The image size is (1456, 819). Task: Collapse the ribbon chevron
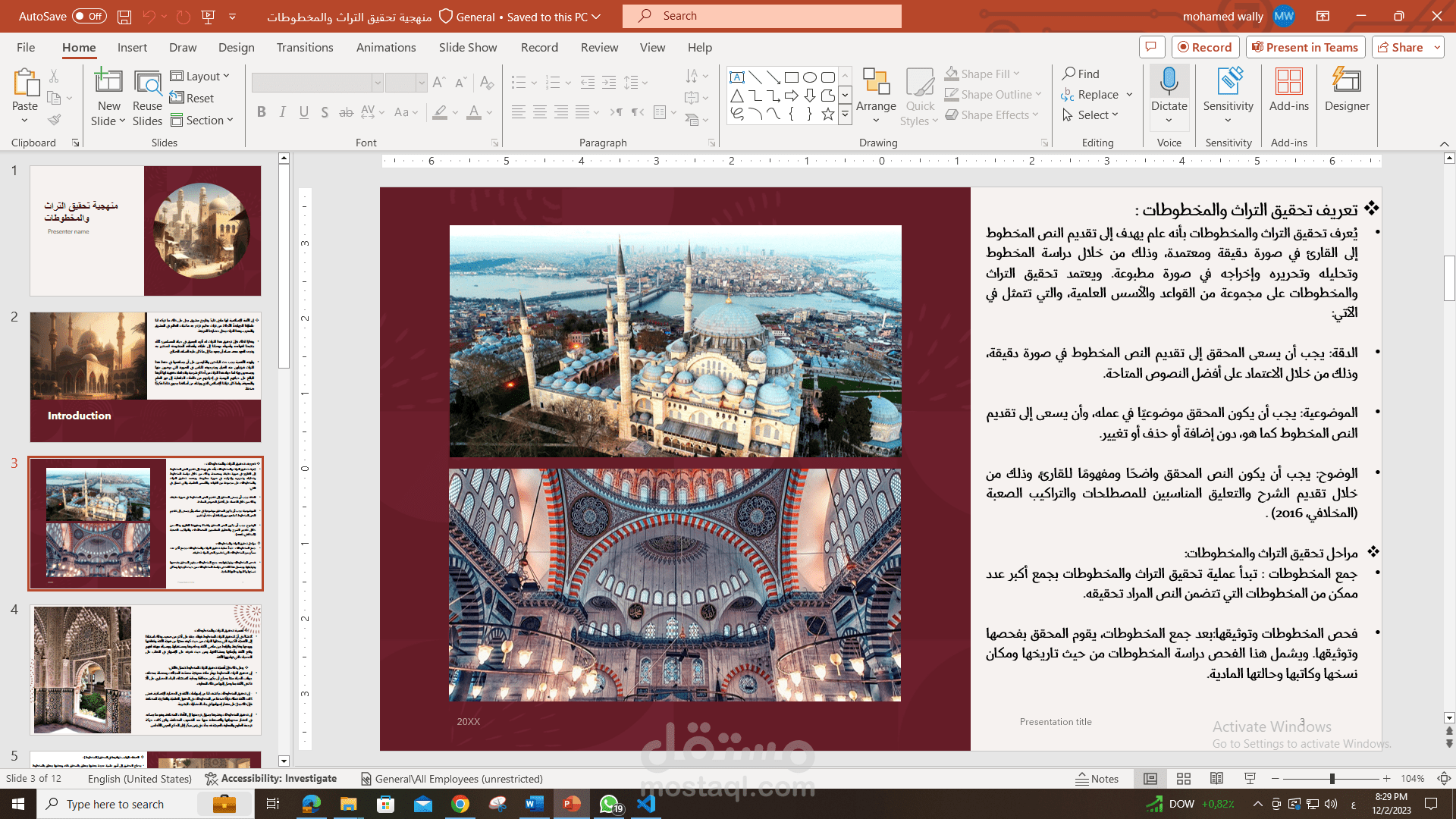click(1444, 143)
